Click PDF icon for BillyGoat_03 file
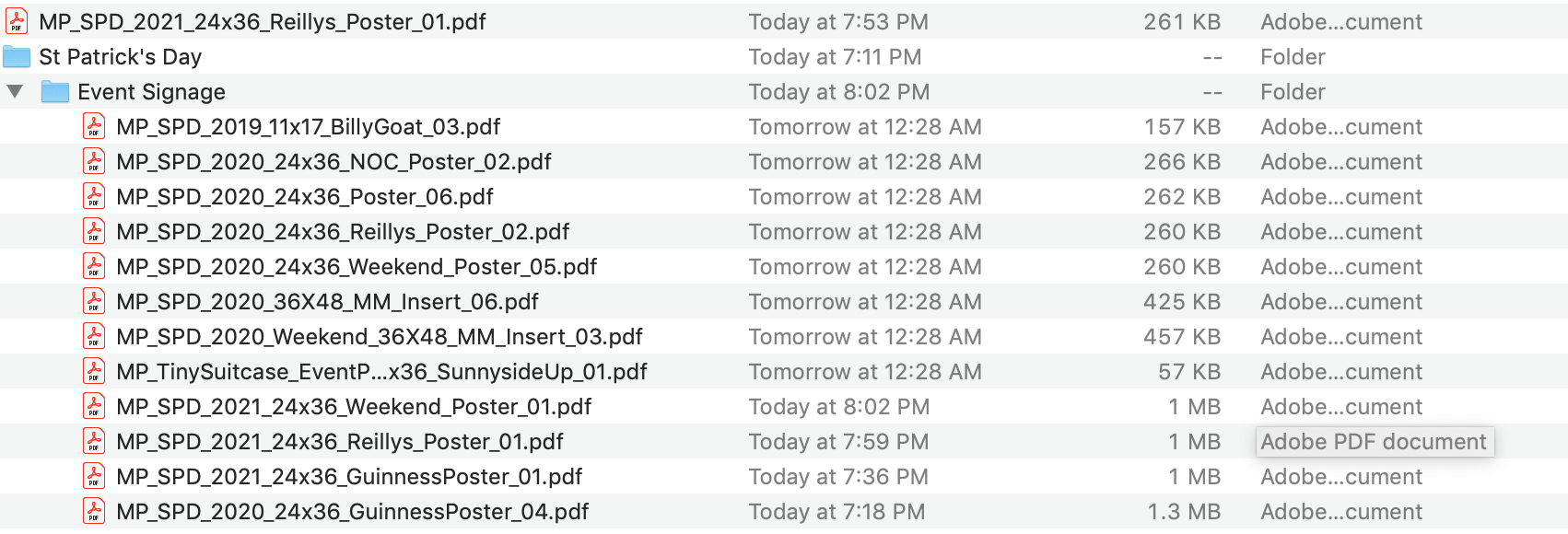The width and height of the screenshot is (1568, 534). coord(94,126)
